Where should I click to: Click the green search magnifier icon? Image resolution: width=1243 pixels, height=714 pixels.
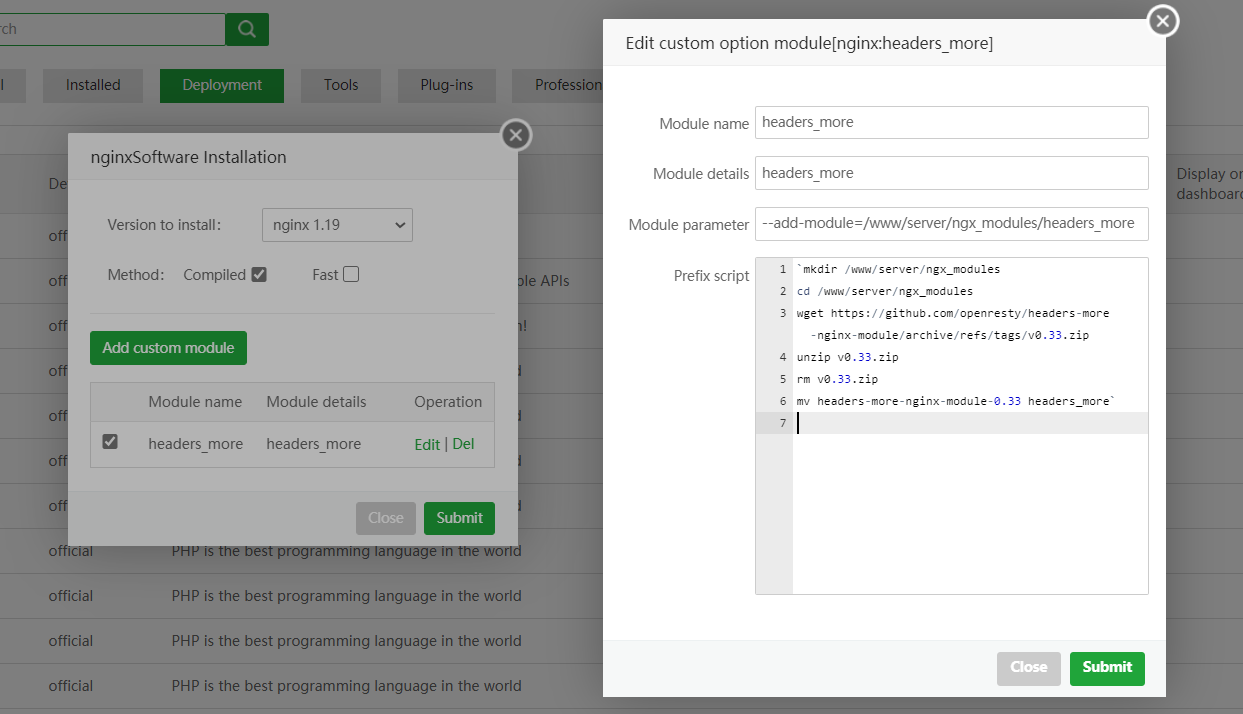(246, 29)
